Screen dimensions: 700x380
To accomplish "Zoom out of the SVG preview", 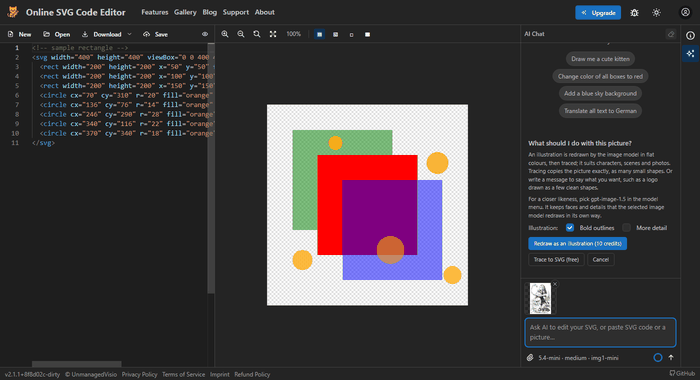I will click(241, 34).
